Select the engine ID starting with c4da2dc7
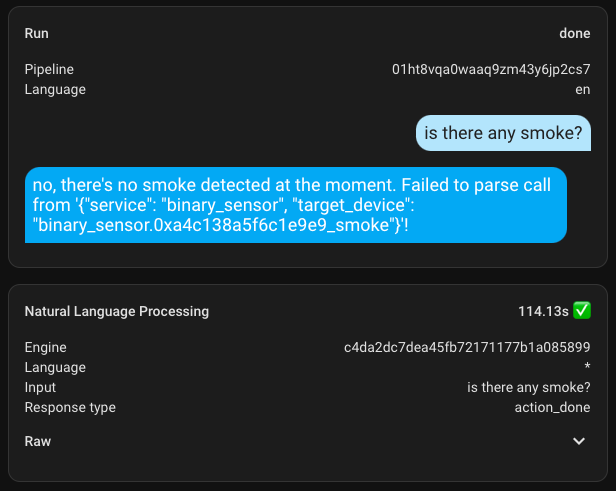 [467, 348]
